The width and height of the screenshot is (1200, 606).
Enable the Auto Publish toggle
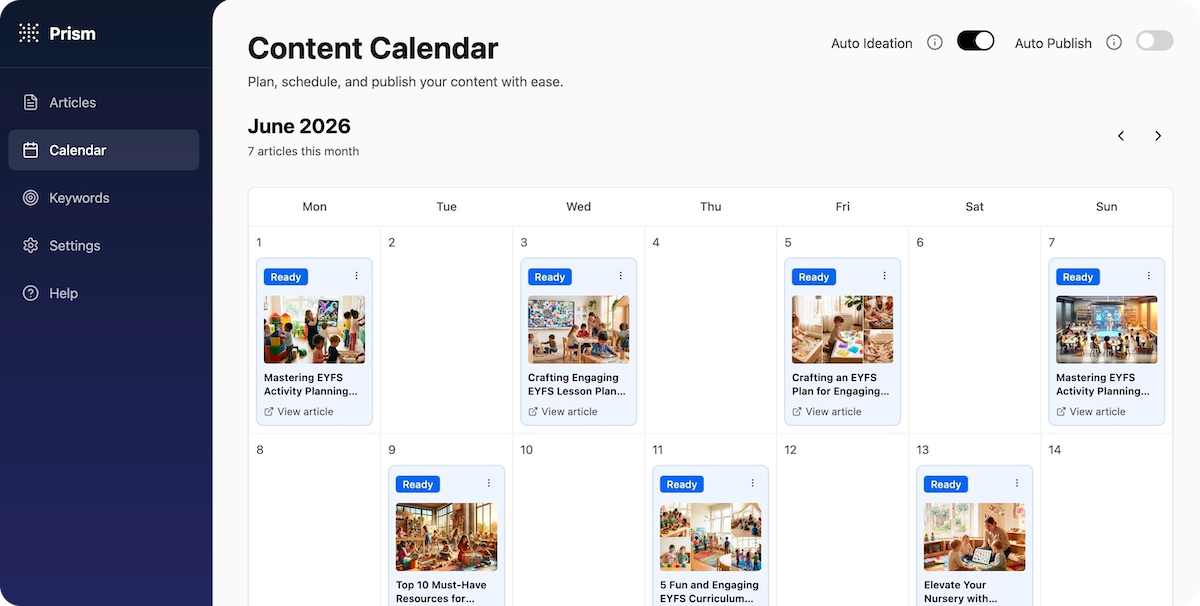[x=1154, y=41]
